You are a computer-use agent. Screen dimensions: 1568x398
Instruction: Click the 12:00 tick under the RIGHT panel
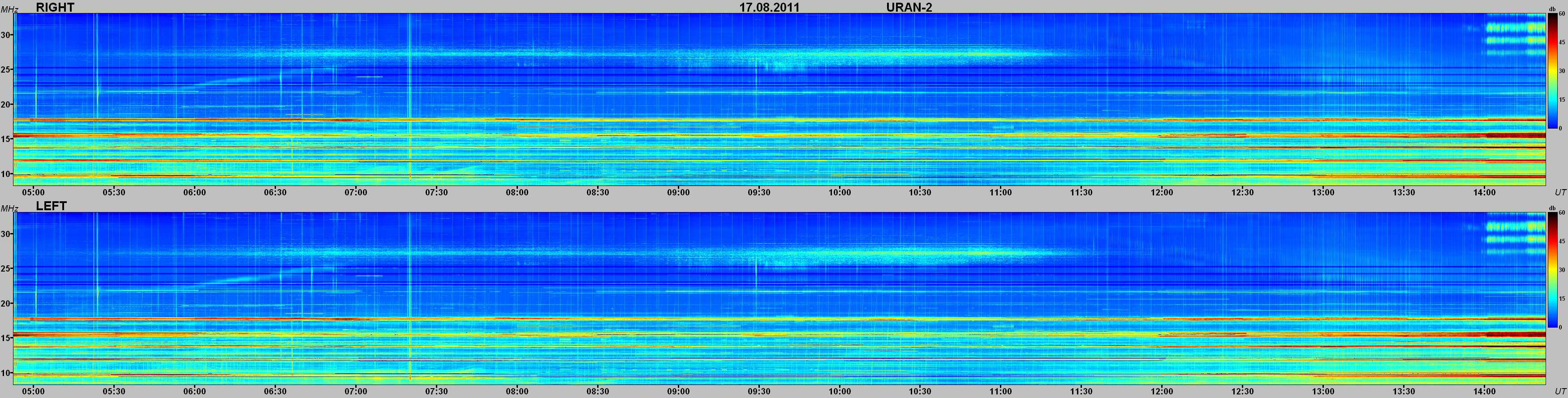[x=1162, y=192]
